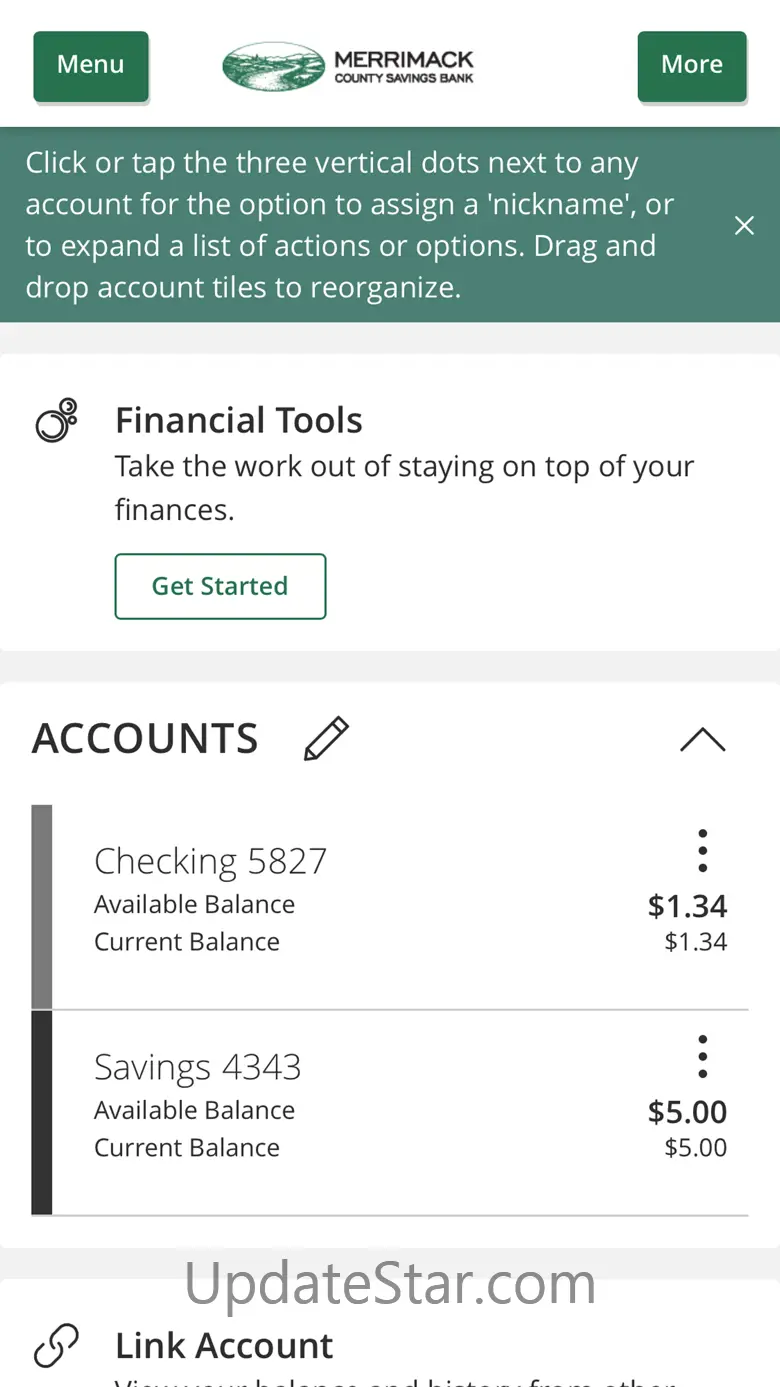Viewport: 780px width, 1387px height.
Task: Click the Merrimack County Savings Bank logo
Action: tap(348, 66)
